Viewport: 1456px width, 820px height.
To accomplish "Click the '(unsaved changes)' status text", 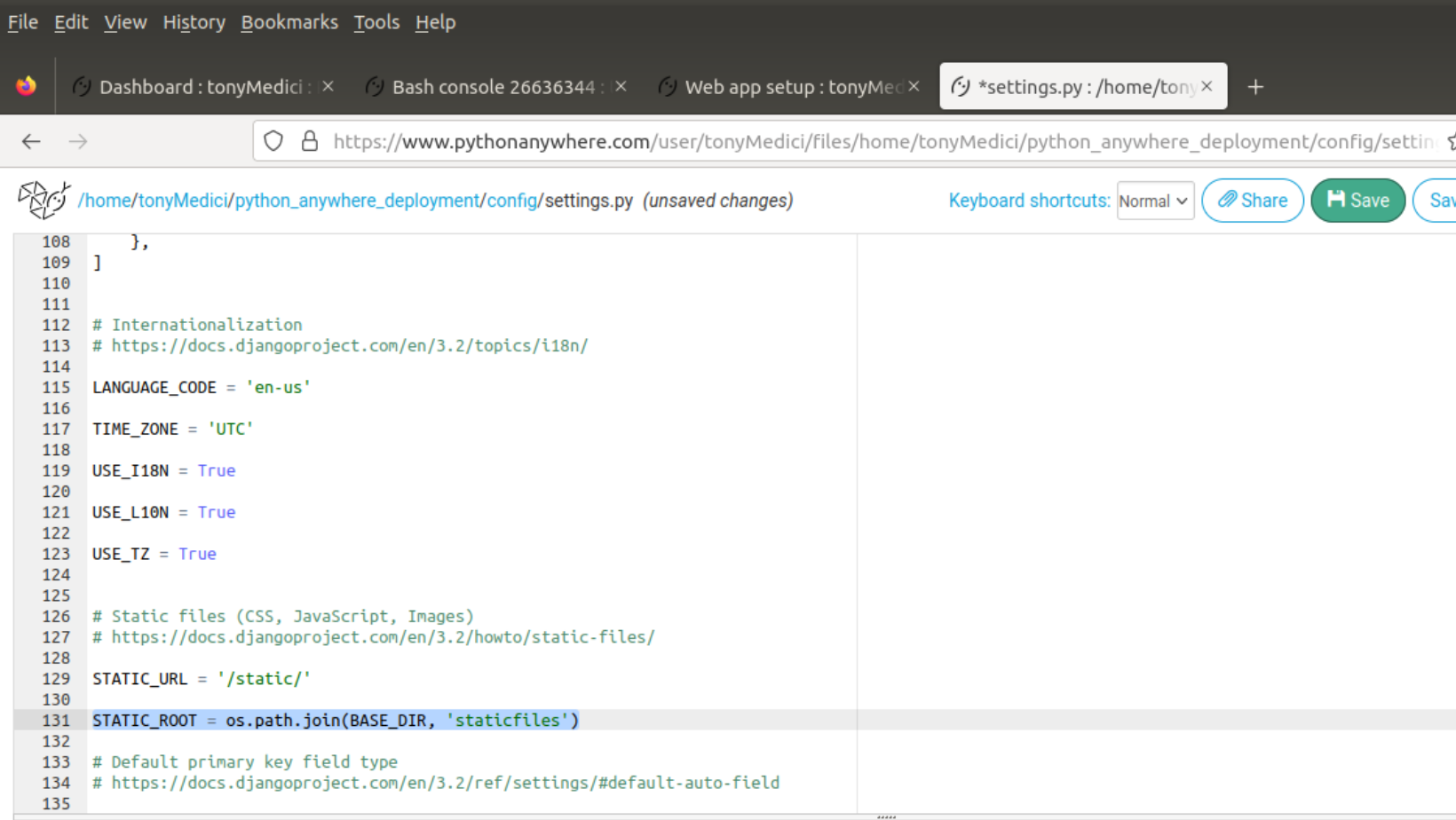I will point(718,201).
